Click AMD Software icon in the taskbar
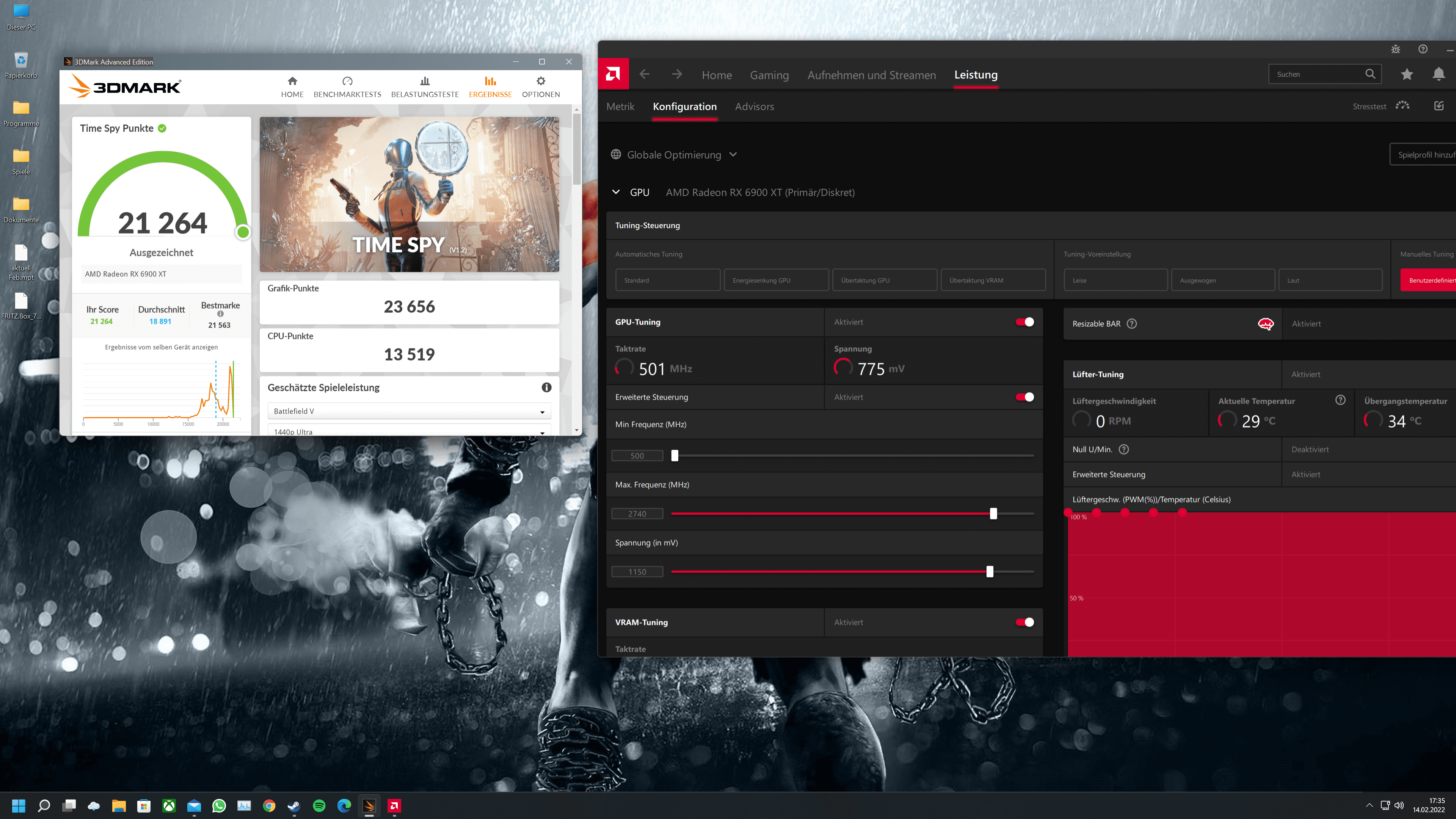Screen dimensions: 1456x819 [x=394, y=805]
